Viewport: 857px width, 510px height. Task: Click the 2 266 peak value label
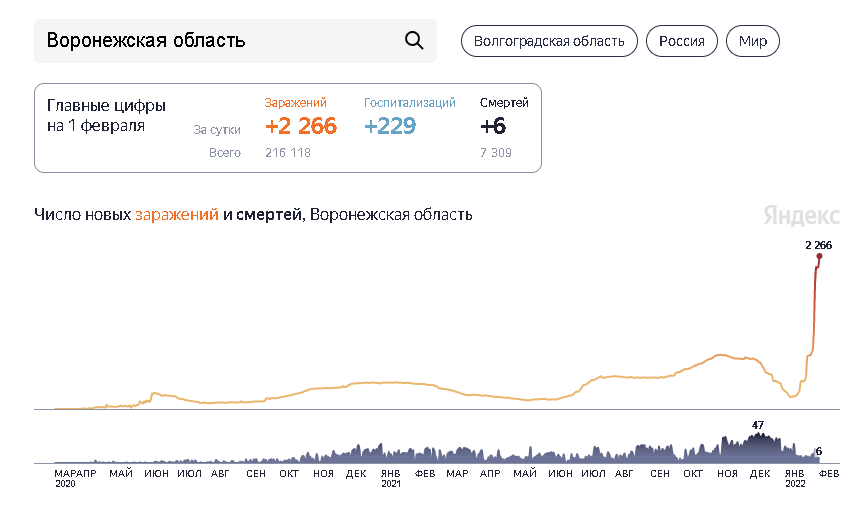818,244
